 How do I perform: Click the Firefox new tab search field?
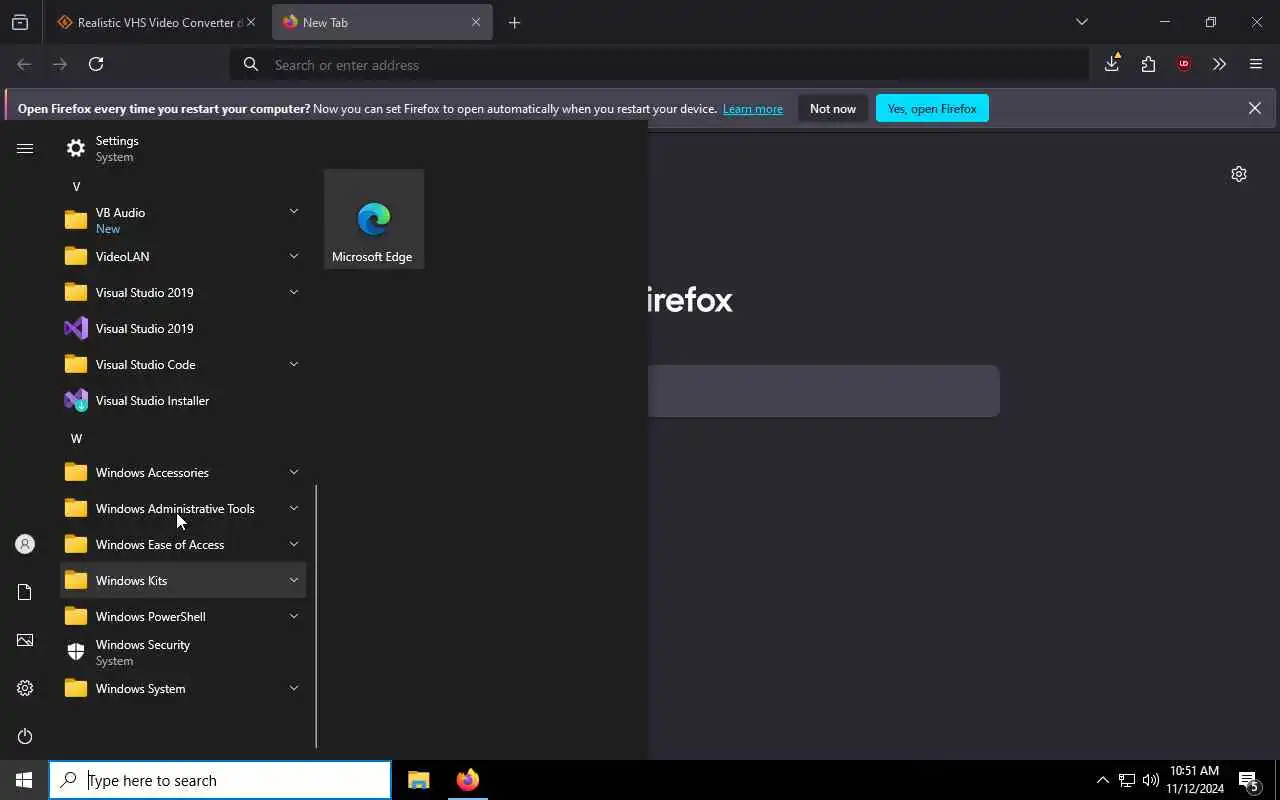pyautogui.click(x=824, y=391)
